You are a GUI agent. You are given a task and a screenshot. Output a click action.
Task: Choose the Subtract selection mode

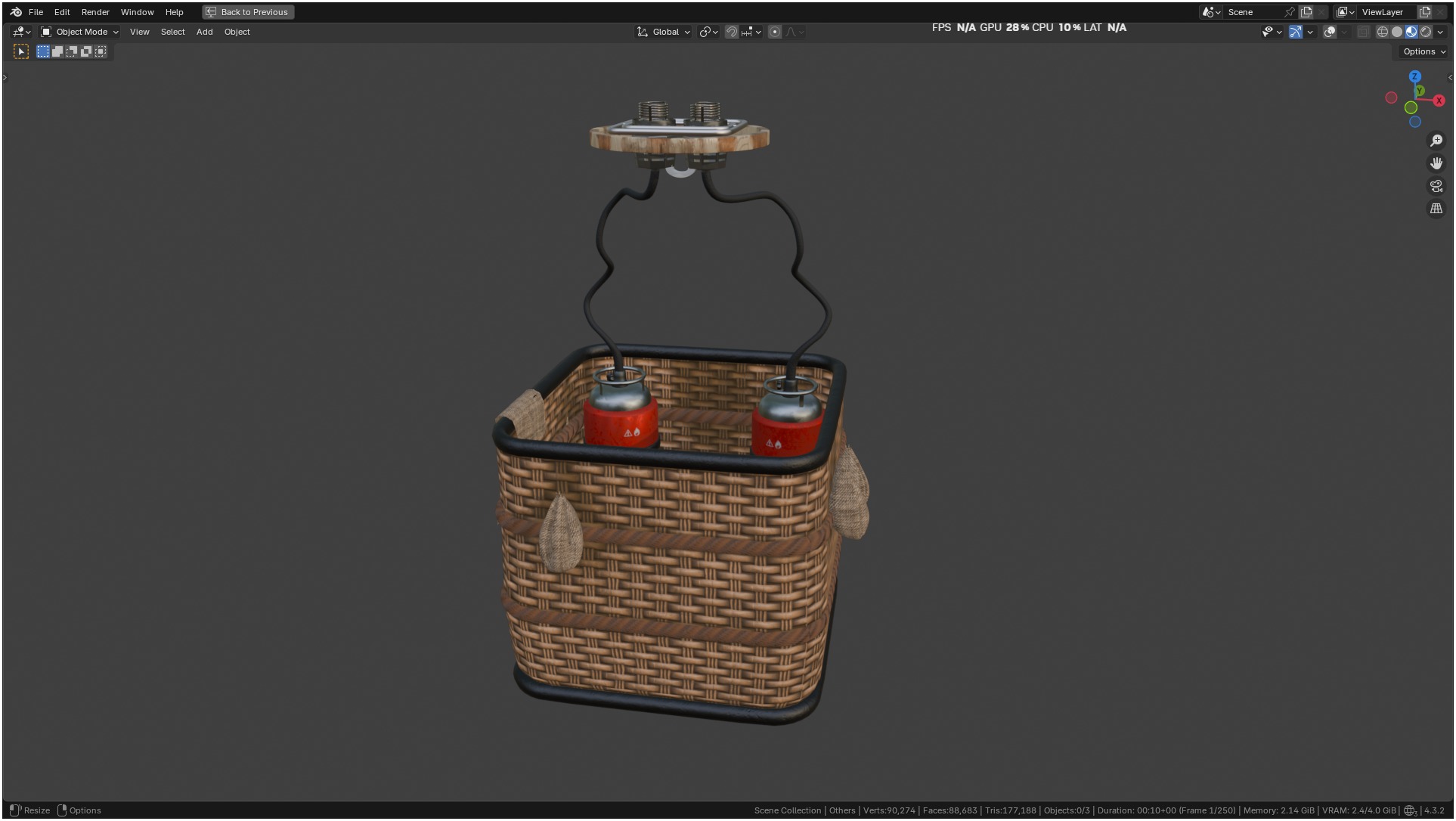pyautogui.click(x=72, y=51)
